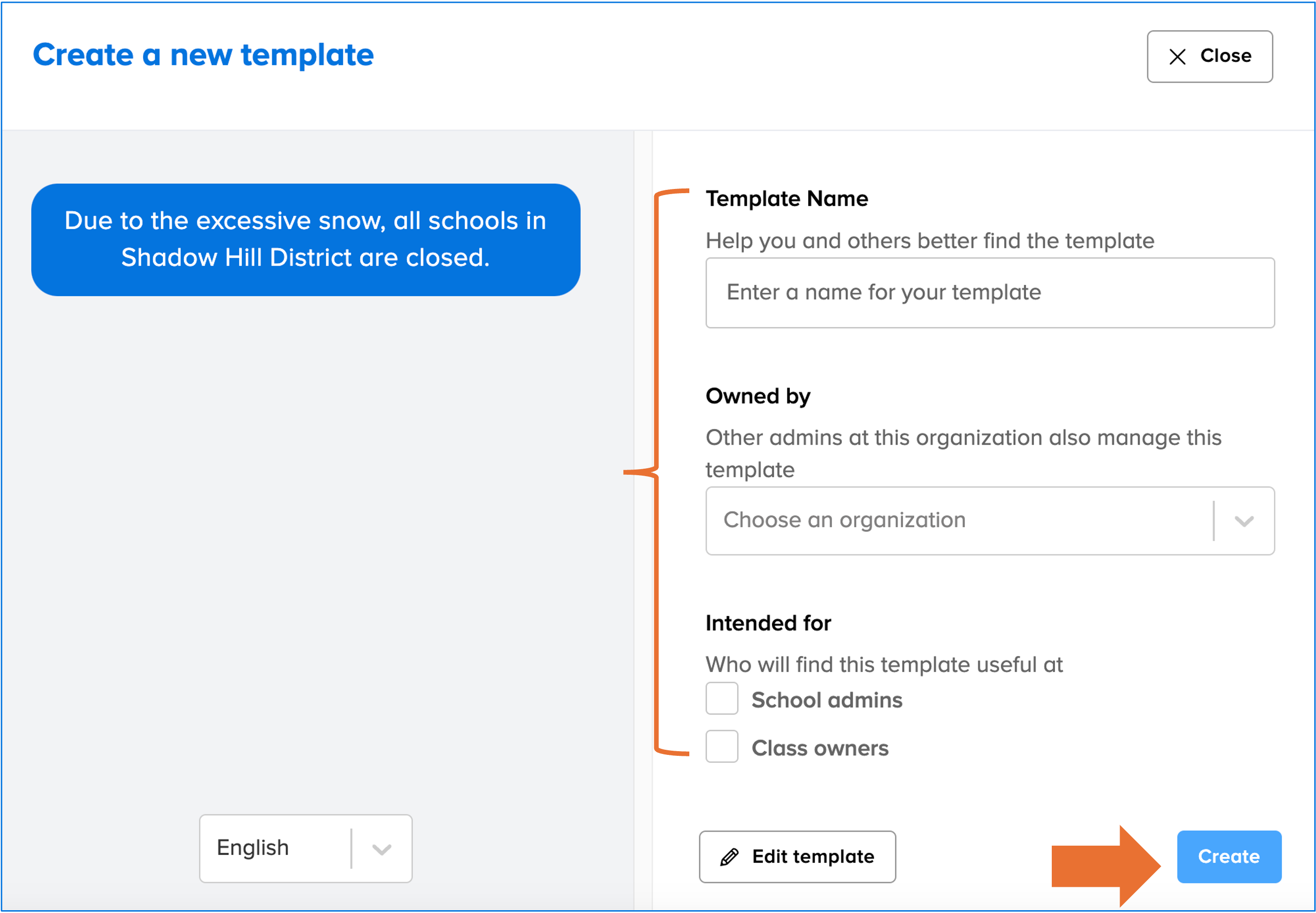Viewport: 1316px width, 913px height.
Task: Click the X icon in Close button
Action: pyautogui.click(x=1177, y=57)
